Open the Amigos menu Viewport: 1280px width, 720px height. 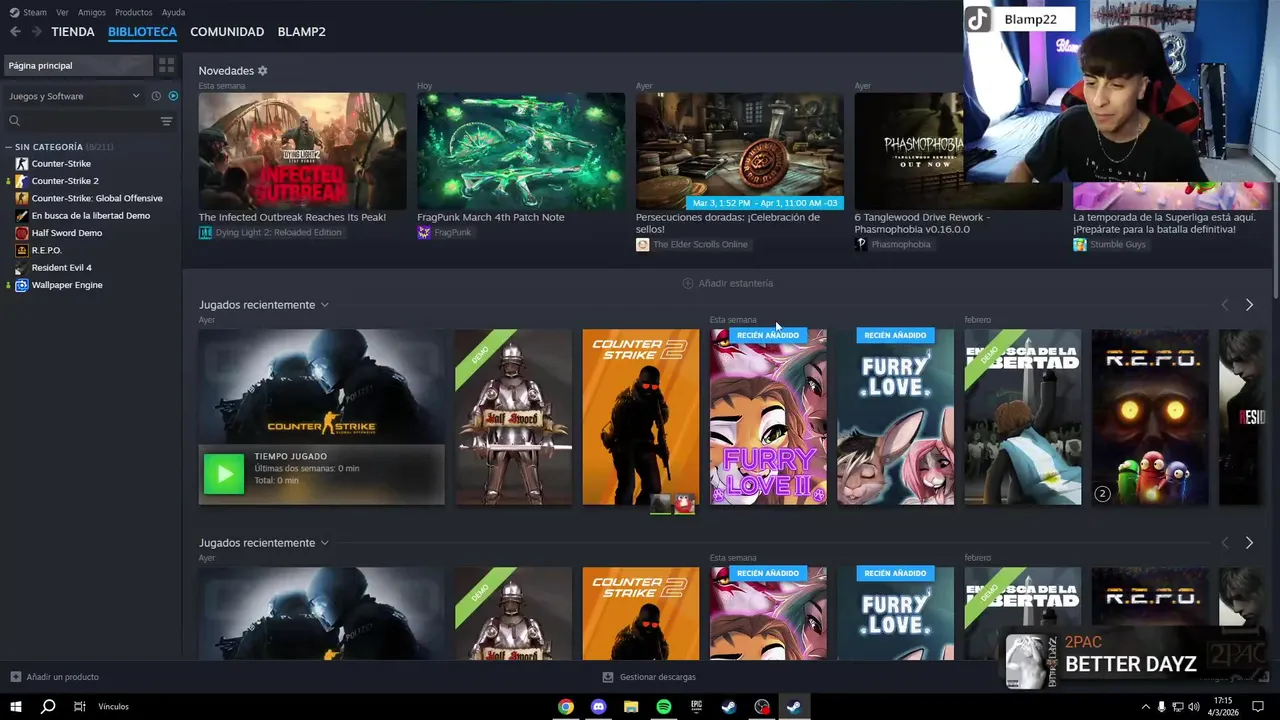coord(92,12)
